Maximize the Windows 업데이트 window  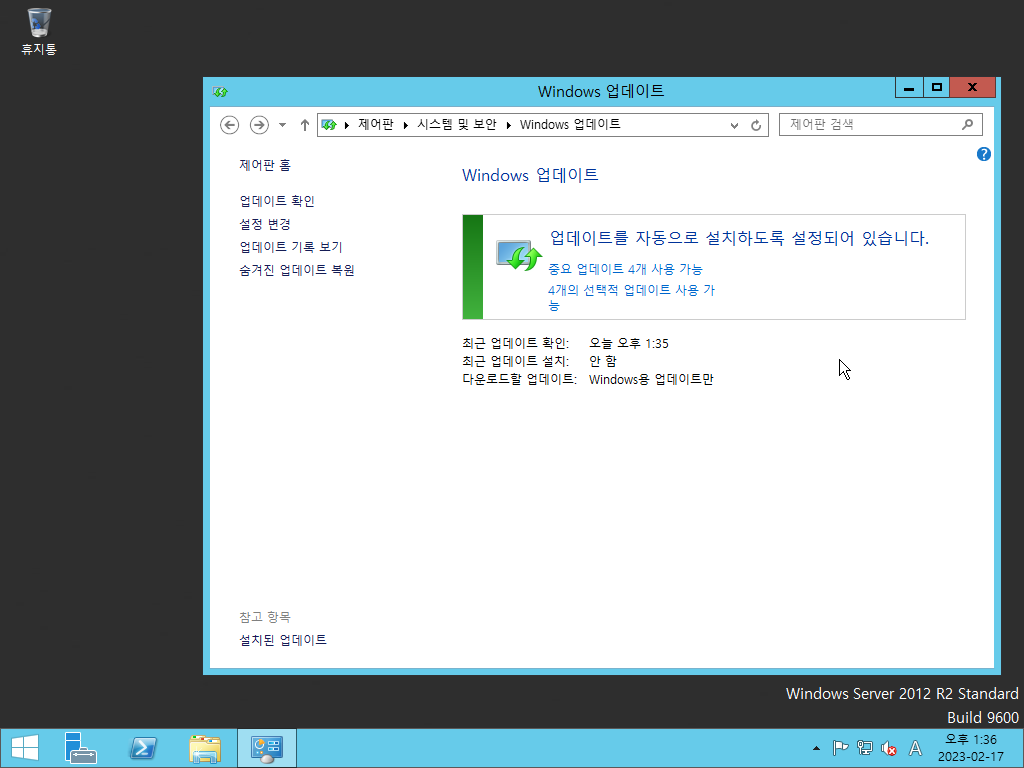point(936,88)
